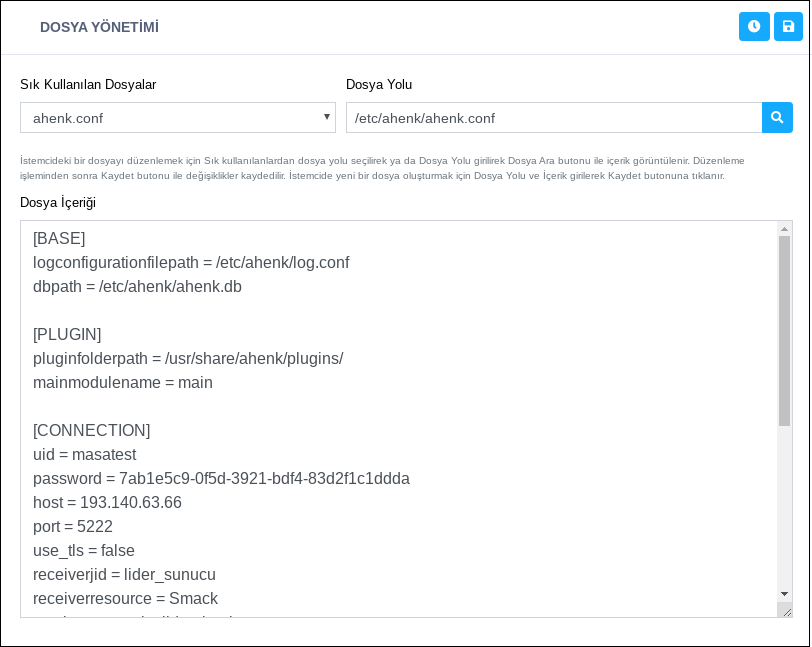Image resolution: width=812 pixels, height=647 pixels.
Task: Click the password line in file content
Action: point(221,479)
